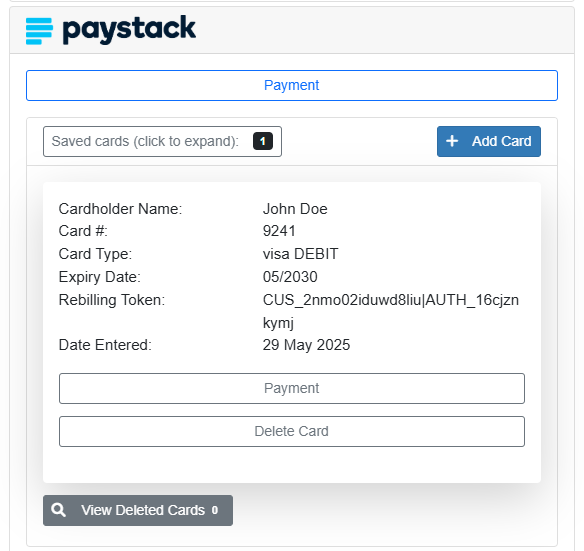Select the cardholder name John Doe
This screenshot has height=551, width=584.
pos(295,209)
